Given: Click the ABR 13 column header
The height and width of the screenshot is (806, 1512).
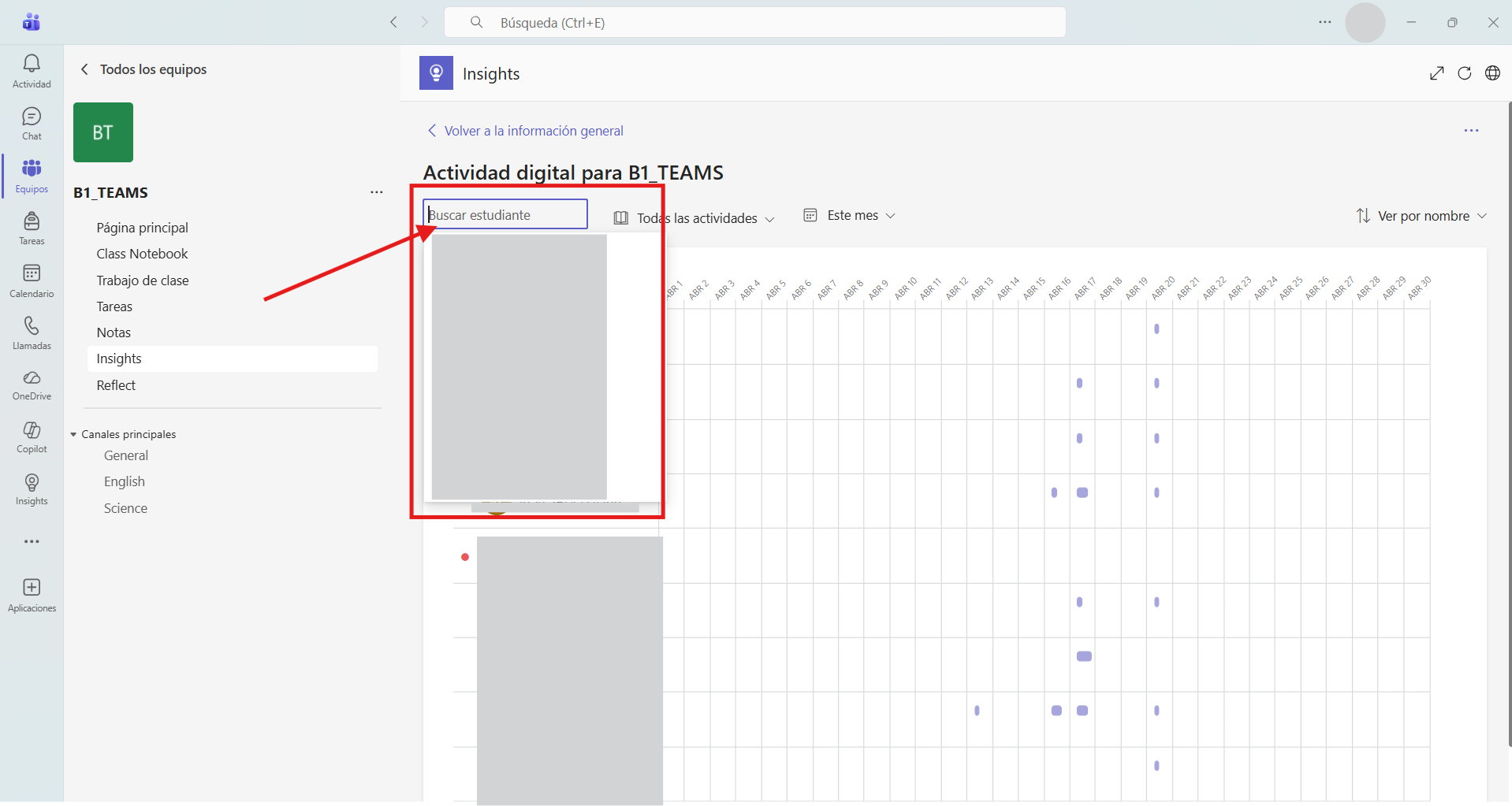Looking at the screenshot, I should (982, 288).
